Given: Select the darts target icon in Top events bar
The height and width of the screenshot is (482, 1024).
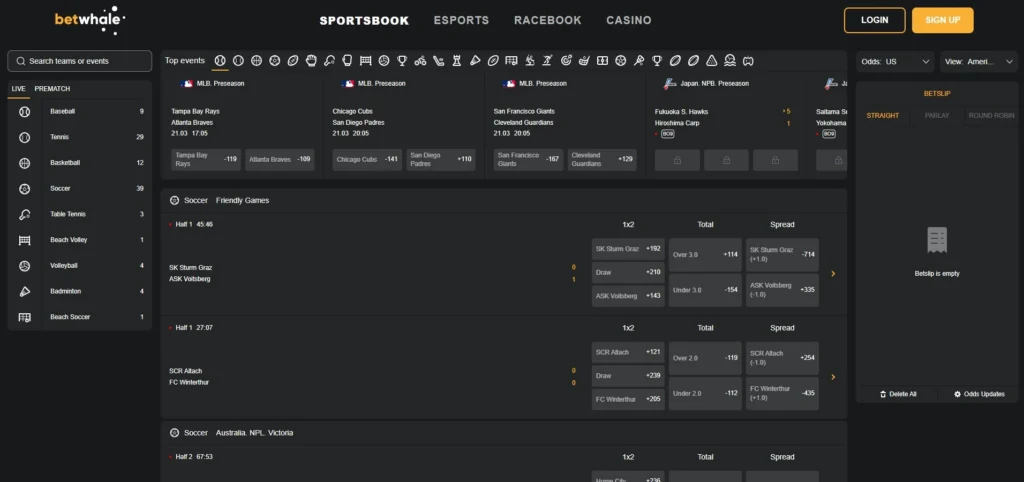Looking at the screenshot, I should 566,61.
